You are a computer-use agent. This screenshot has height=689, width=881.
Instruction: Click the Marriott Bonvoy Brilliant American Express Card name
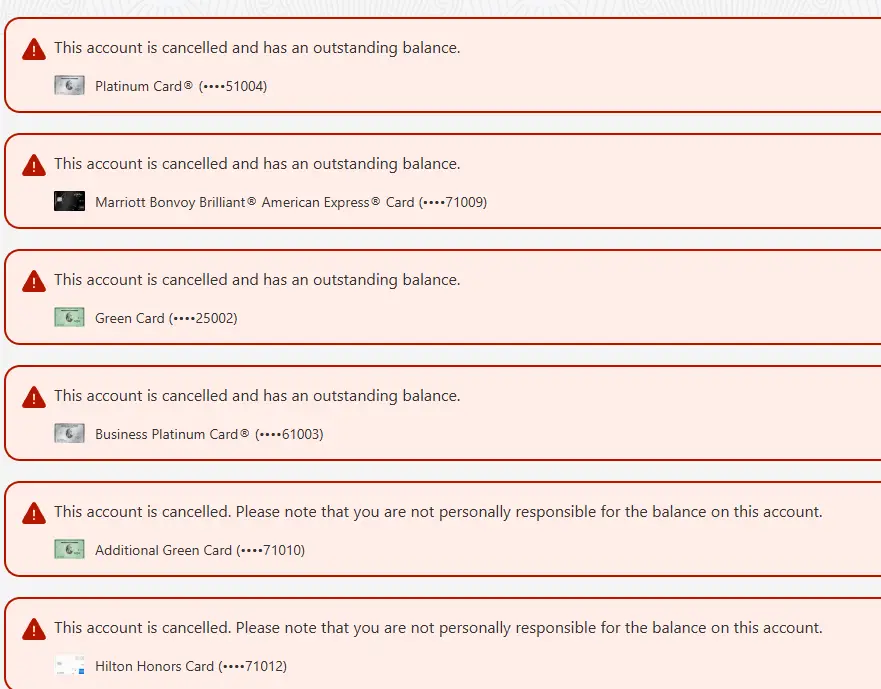point(291,203)
